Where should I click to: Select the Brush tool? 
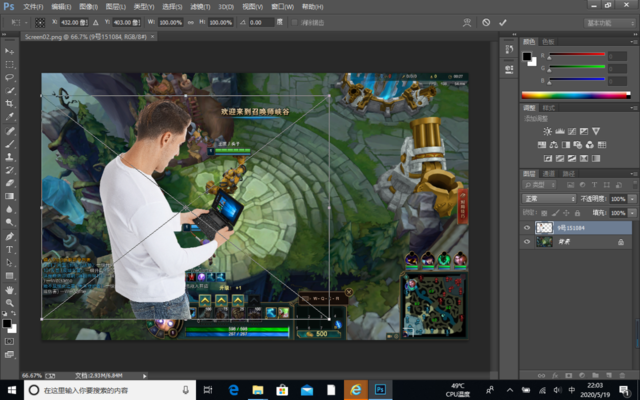coord(9,144)
